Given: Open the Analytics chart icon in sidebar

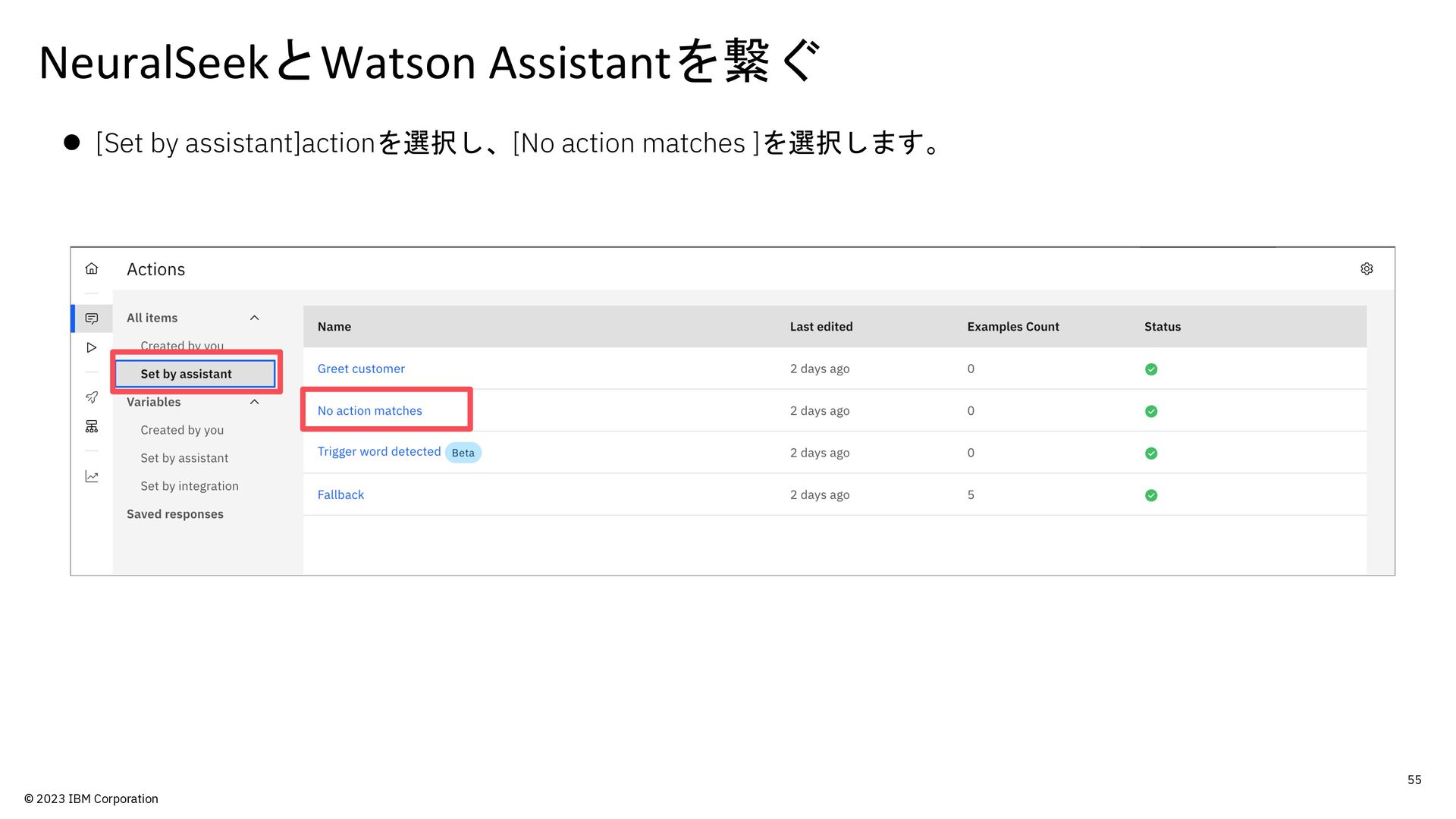Looking at the screenshot, I should 92,476.
